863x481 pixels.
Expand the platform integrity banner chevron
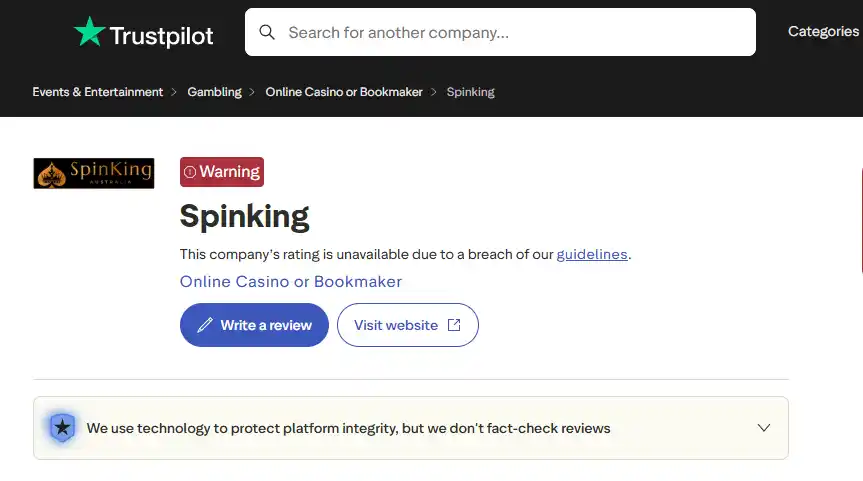click(x=763, y=428)
